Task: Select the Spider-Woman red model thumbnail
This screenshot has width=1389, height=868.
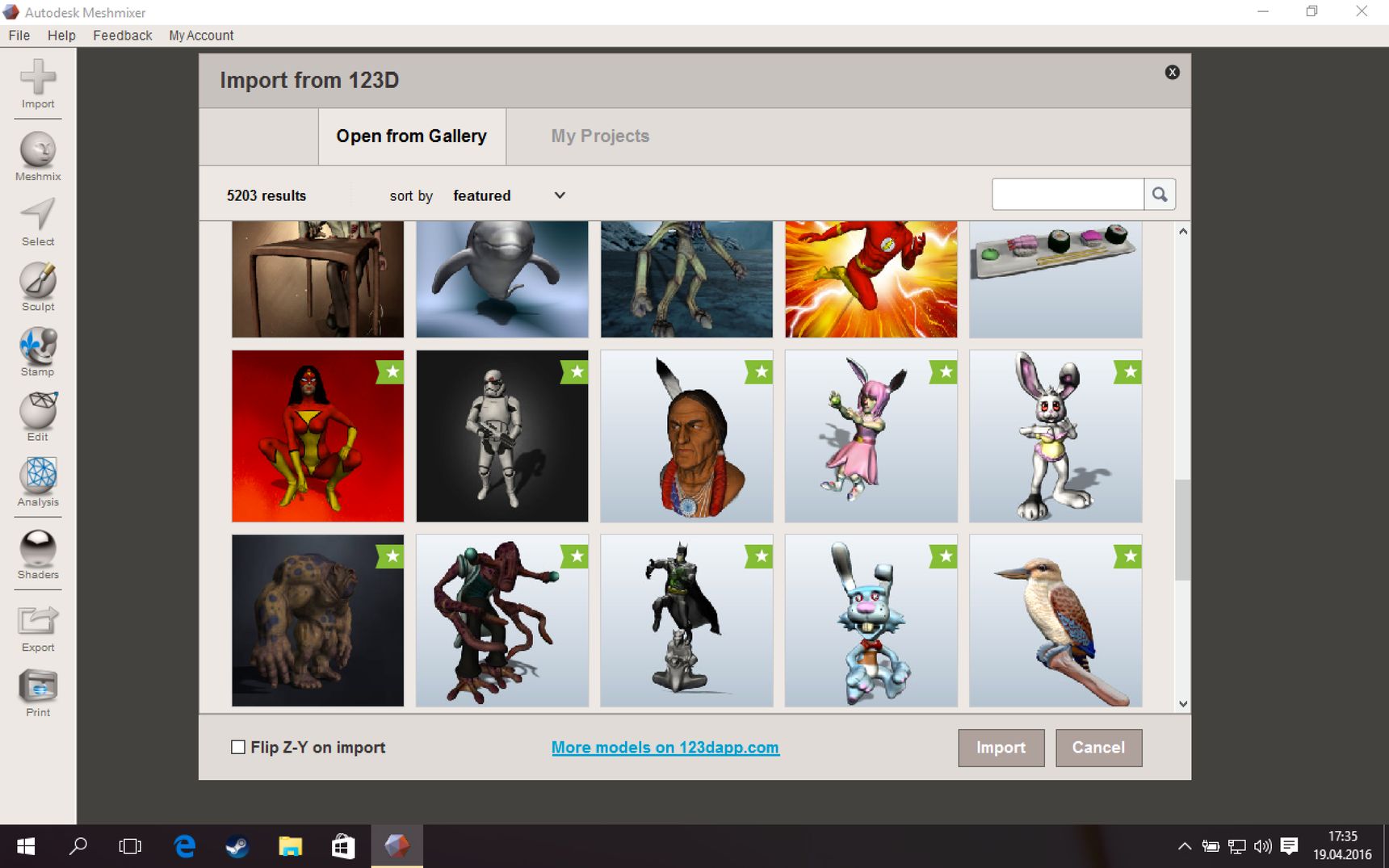Action: (317, 436)
